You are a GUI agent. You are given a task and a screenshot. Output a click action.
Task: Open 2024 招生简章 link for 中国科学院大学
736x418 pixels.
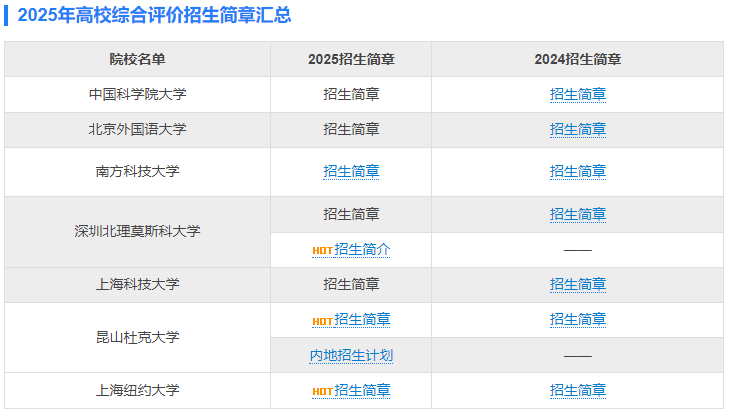(577, 94)
